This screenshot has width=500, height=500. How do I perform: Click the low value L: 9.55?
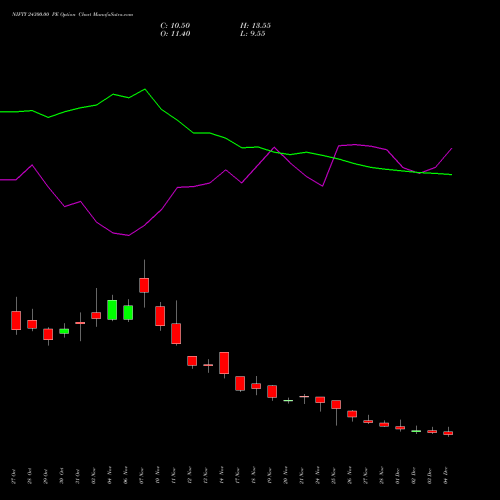click(253, 34)
